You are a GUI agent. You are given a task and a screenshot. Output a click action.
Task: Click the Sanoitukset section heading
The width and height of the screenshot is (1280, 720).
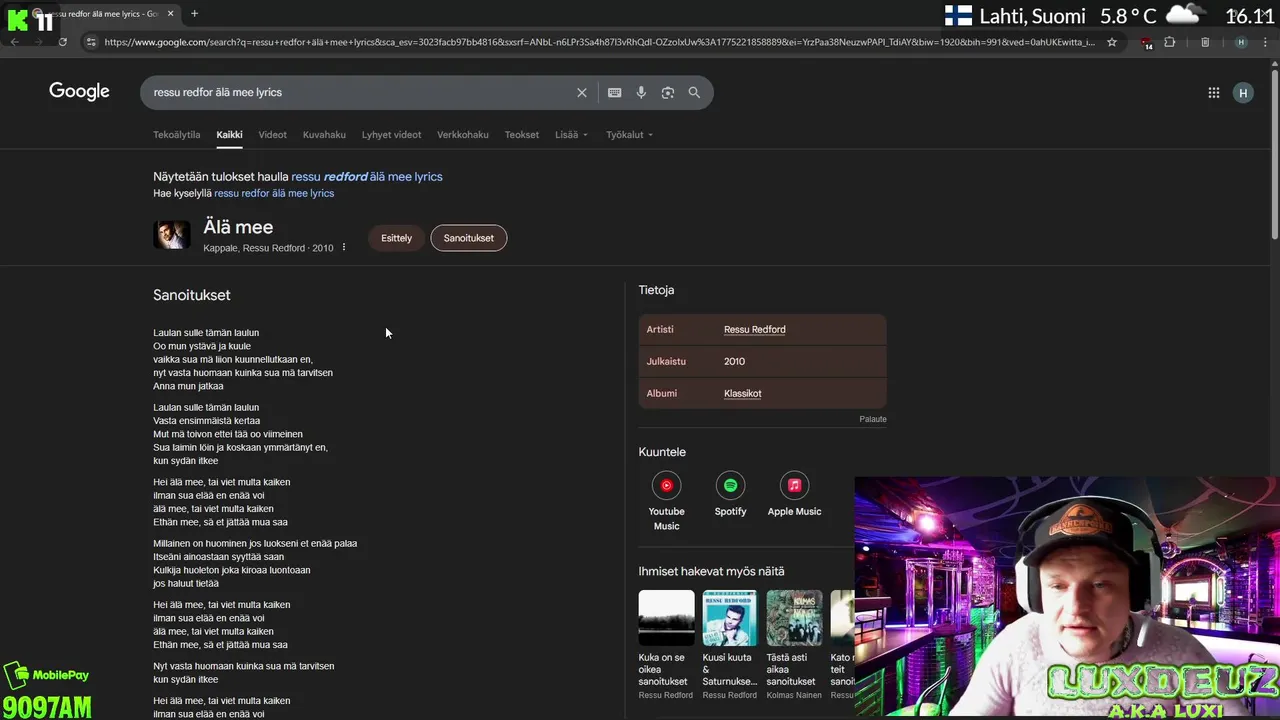click(x=192, y=295)
